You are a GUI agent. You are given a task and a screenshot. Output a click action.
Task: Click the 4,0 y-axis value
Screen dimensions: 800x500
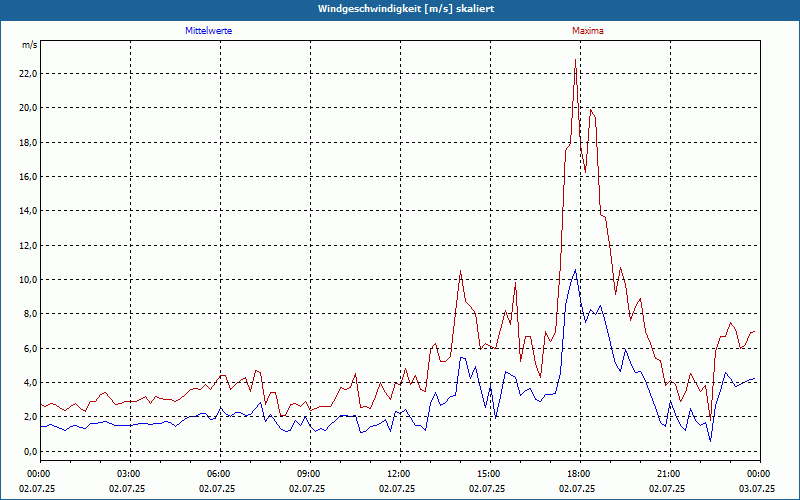(30, 383)
